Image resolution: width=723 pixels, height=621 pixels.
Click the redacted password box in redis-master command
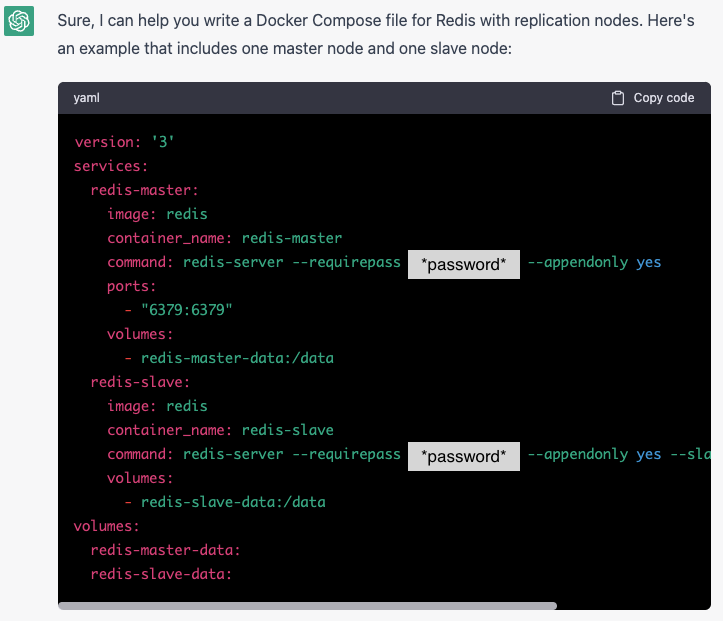point(464,264)
